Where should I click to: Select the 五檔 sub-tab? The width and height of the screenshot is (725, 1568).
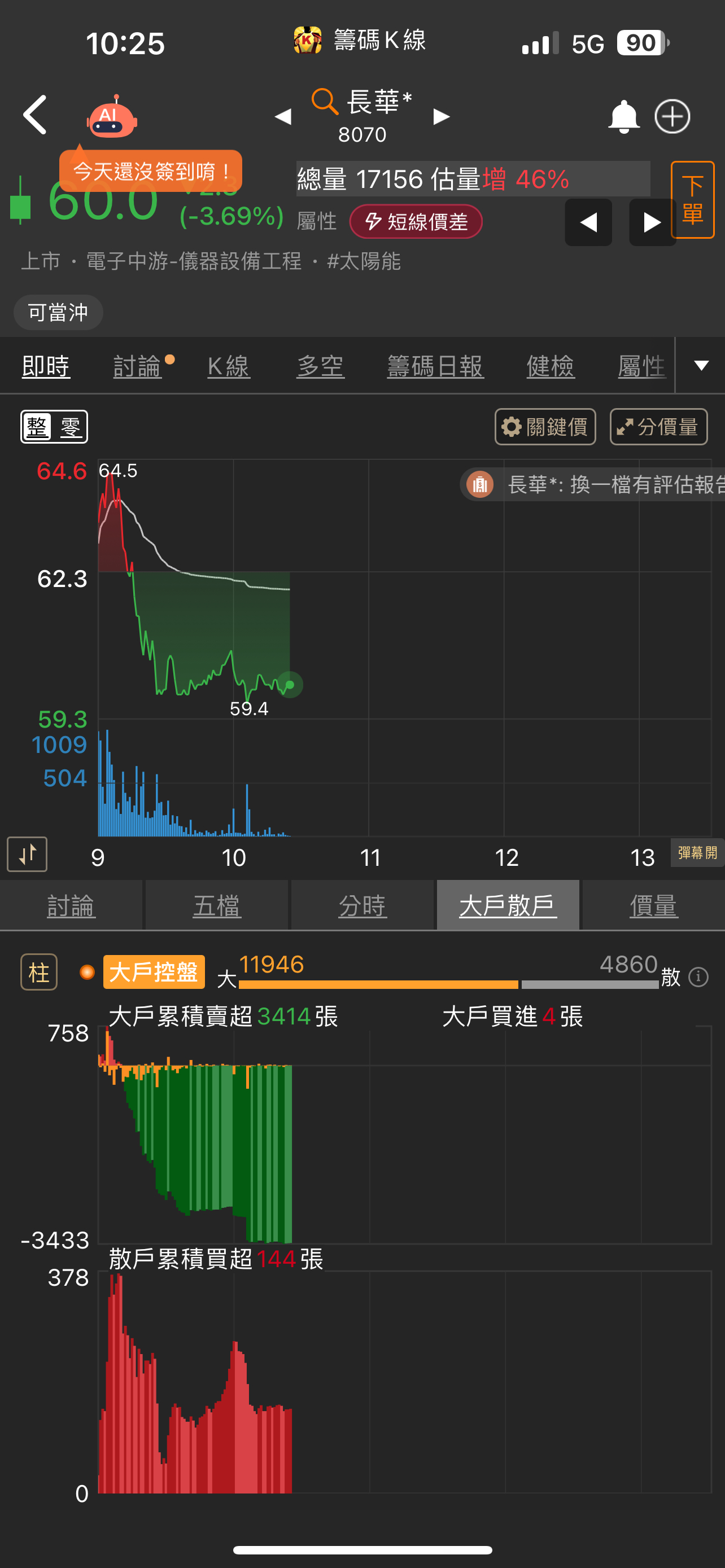pyautogui.click(x=217, y=905)
